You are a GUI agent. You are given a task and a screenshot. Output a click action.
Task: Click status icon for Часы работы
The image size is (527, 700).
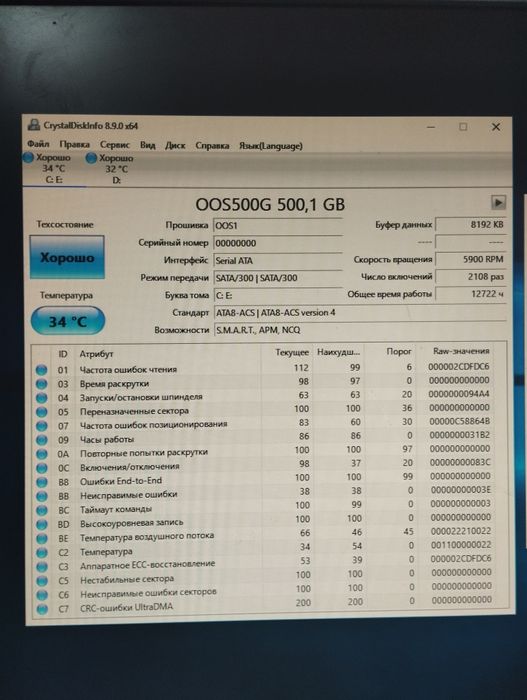coord(42,440)
